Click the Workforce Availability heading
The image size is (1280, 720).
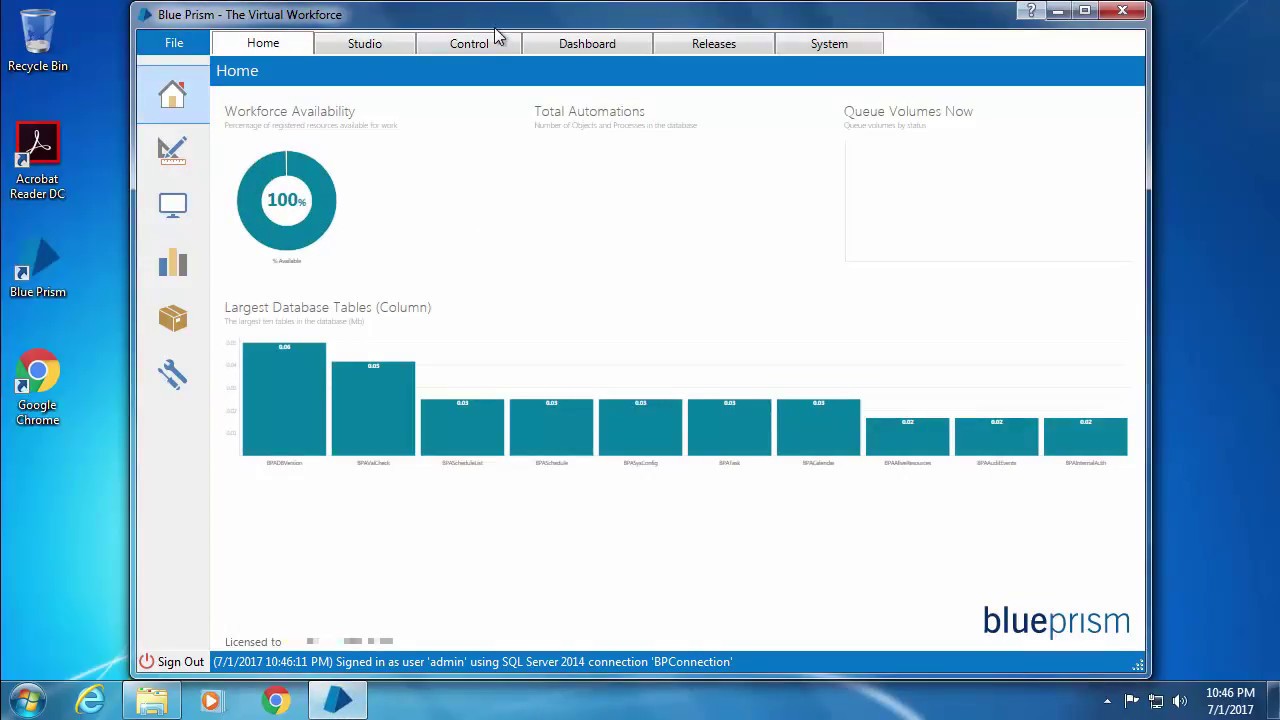point(290,111)
